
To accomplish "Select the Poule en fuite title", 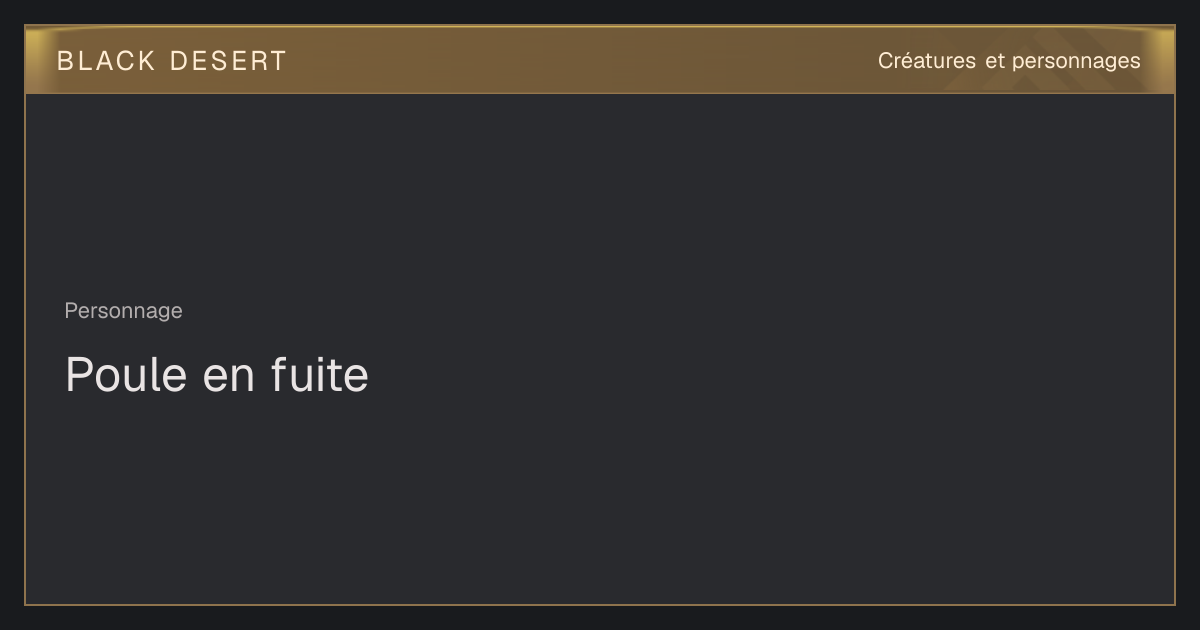I will 217,375.
